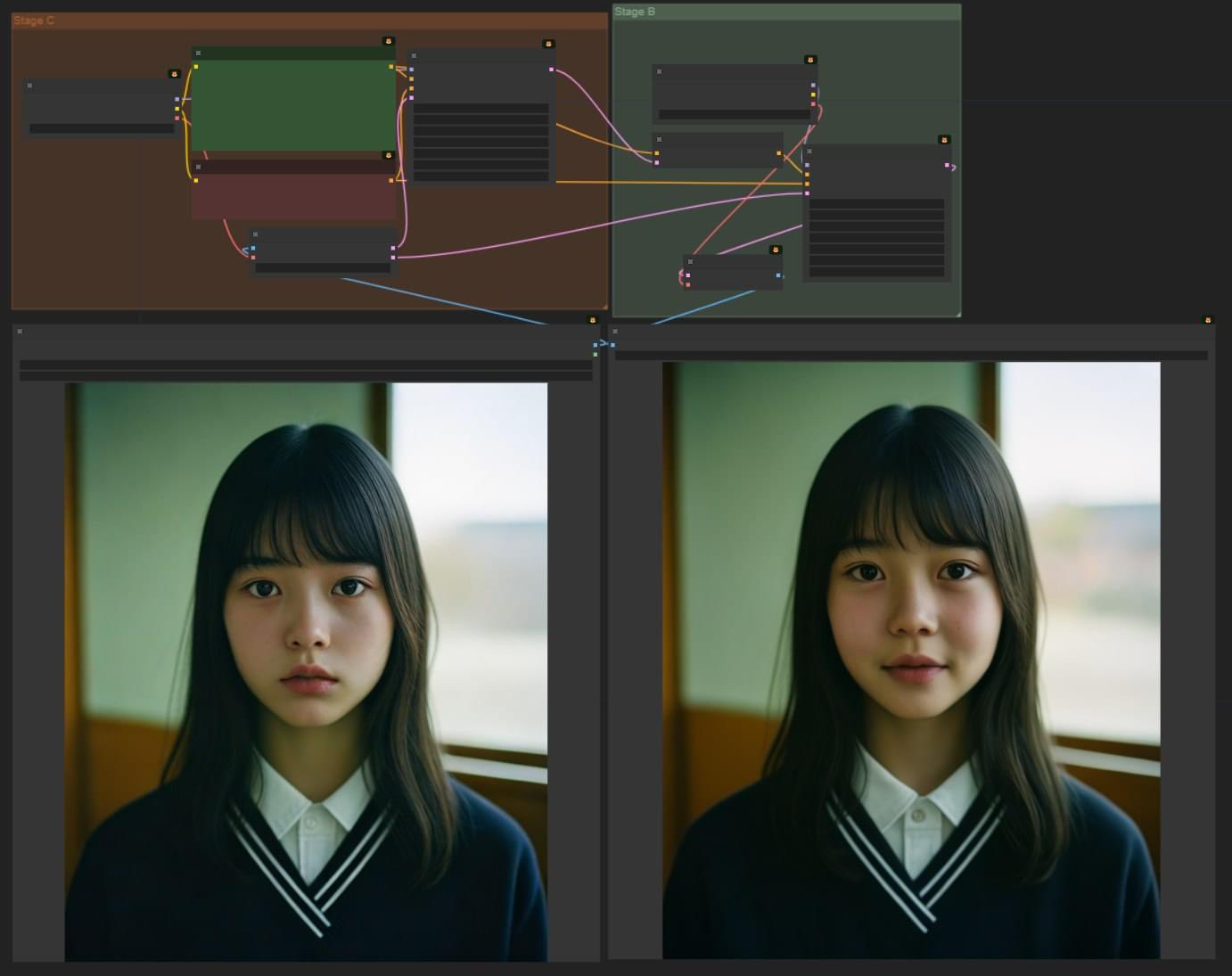Open the Stage B loader node's widget bar
This screenshot has width=1232, height=976.
(735, 114)
